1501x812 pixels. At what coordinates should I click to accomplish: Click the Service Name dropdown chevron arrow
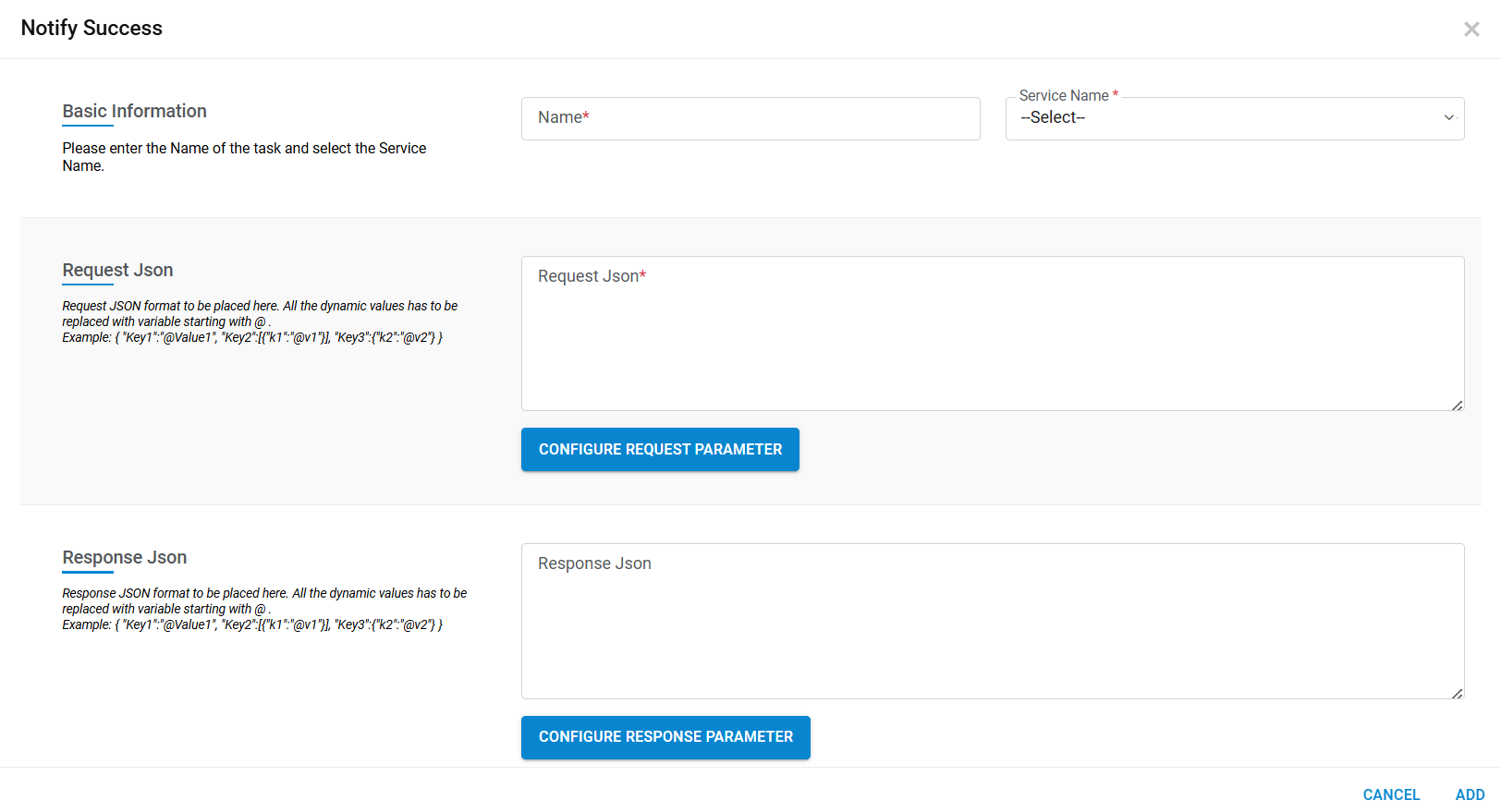click(x=1448, y=118)
